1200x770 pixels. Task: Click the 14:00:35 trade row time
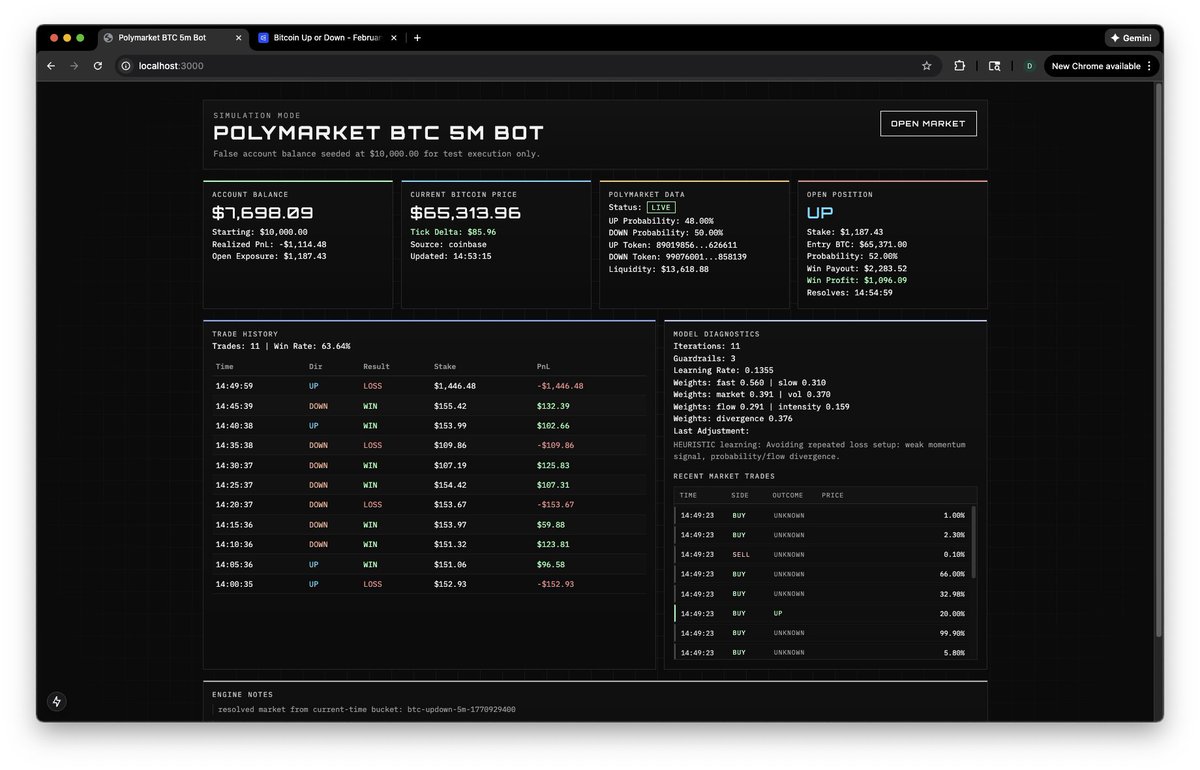(234, 584)
